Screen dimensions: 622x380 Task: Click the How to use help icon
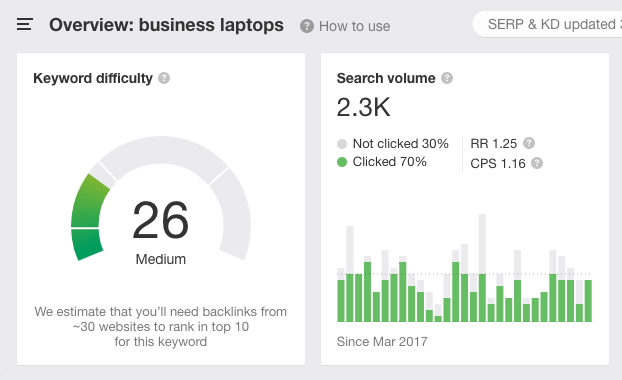point(307,26)
